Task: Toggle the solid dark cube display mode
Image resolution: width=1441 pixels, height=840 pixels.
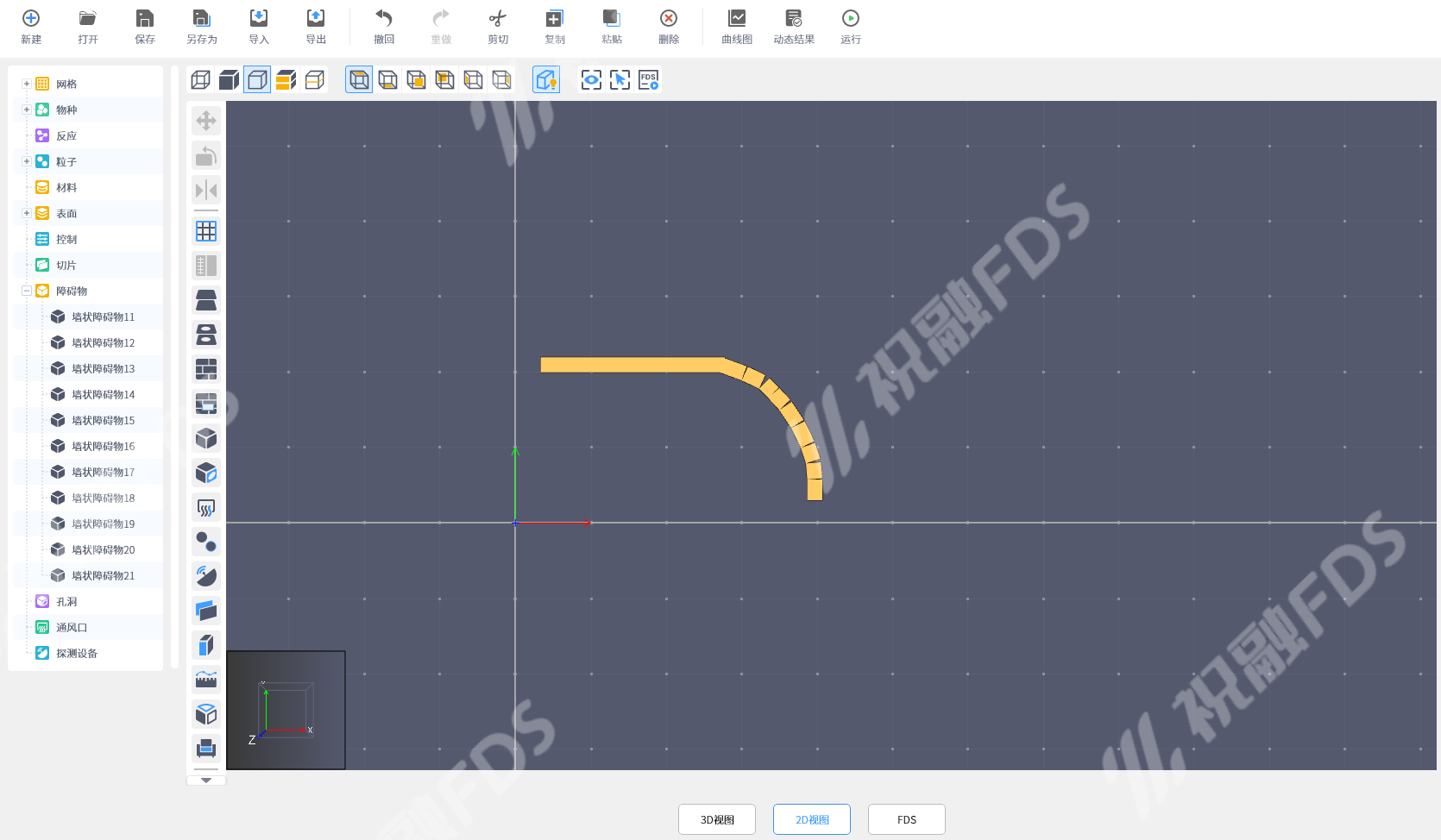Action: (229, 80)
